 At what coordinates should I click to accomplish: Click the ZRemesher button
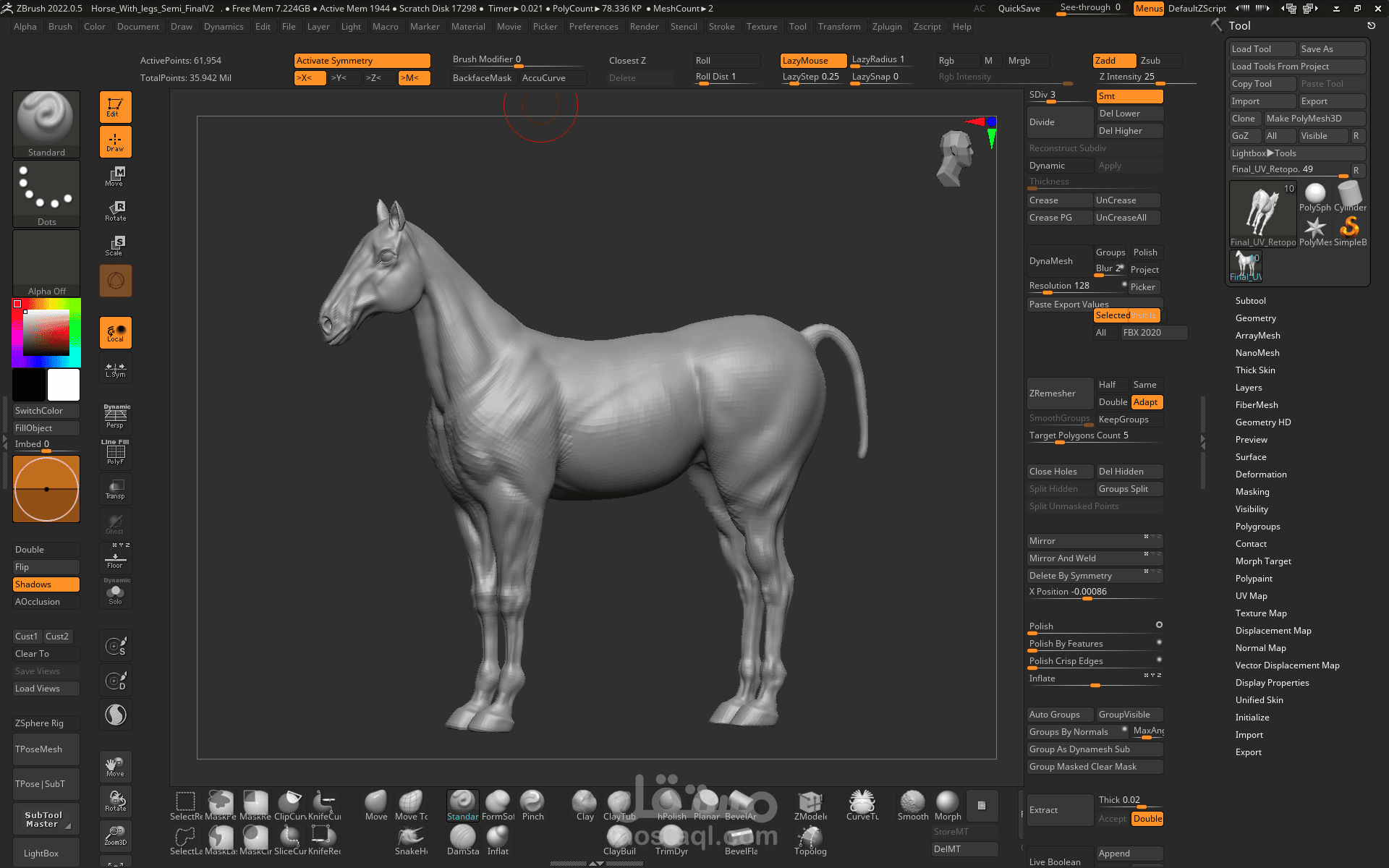1059,393
